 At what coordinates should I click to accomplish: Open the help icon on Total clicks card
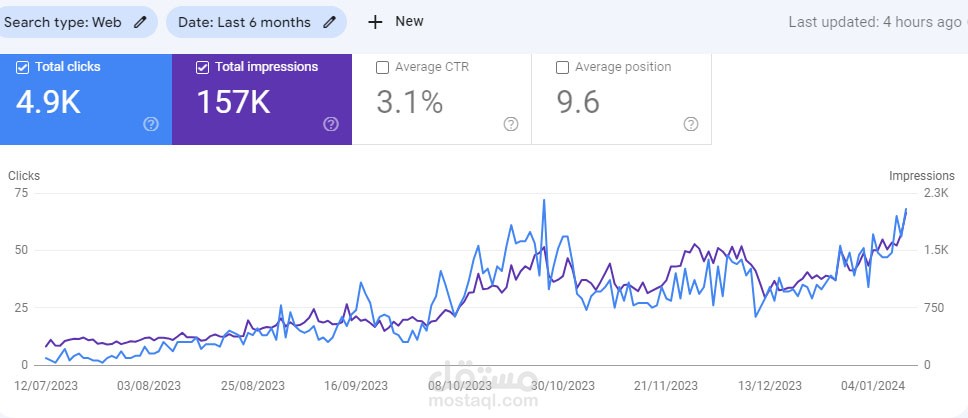[x=151, y=124]
